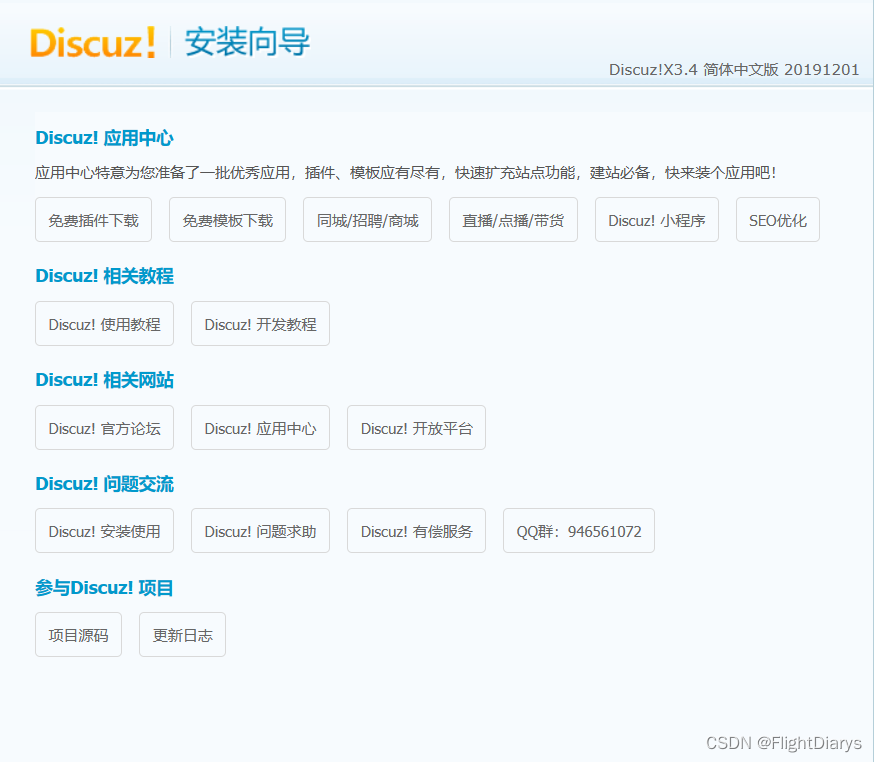Viewport: 877px width, 762px height.
Task: Select 同城/招聘/商城 button
Action: (x=367, y=220)
